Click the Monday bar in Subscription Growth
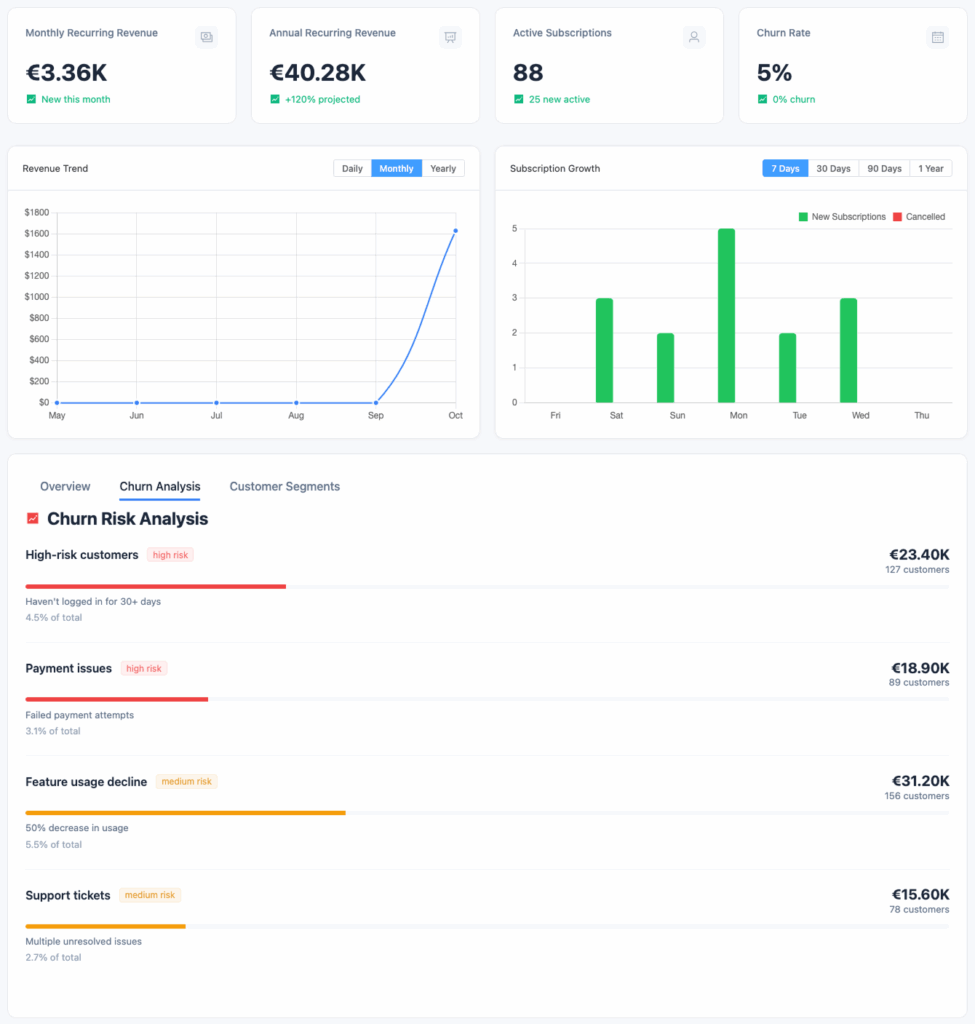The width and height of the screenshot is (975, 1024). coord(726,315)
